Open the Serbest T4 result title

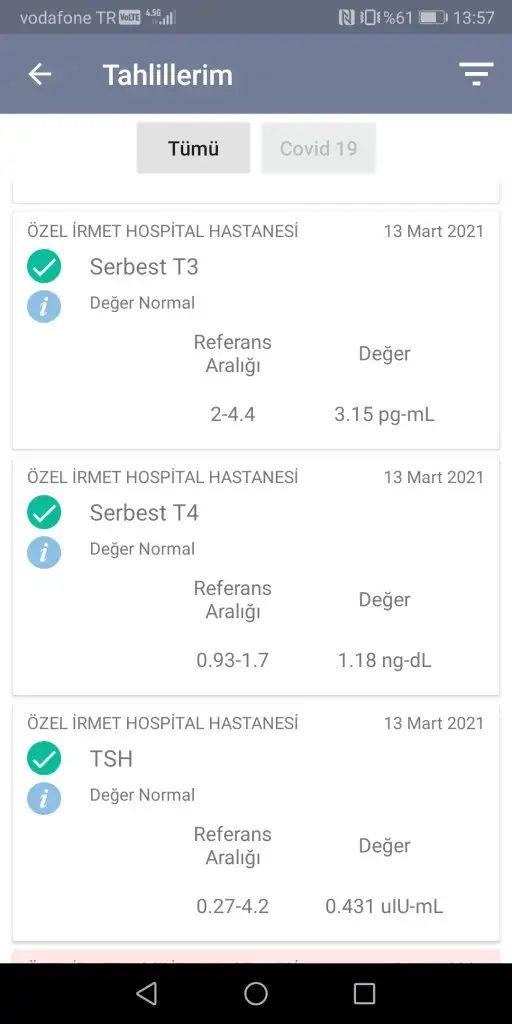click(x=144, y=513)
